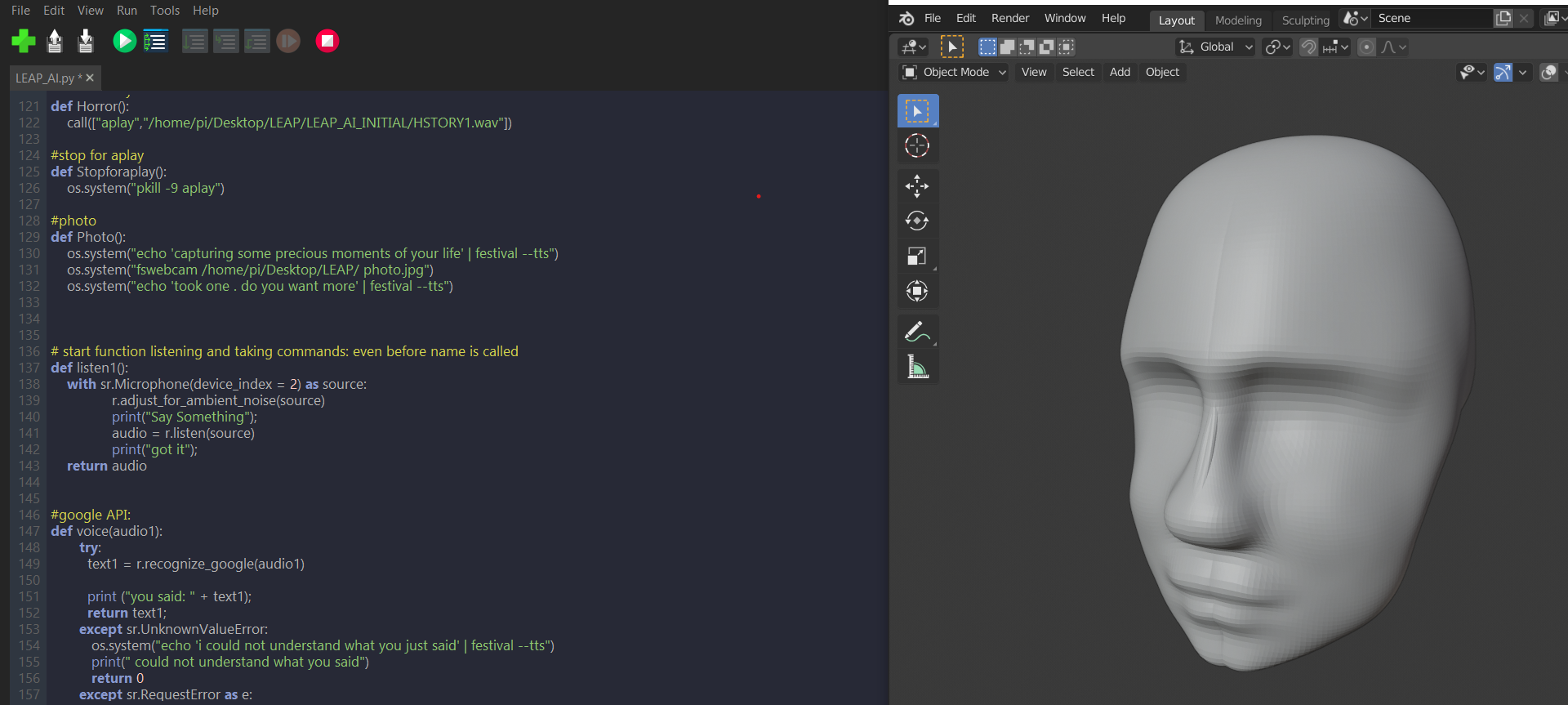Select the Move tool
Viewport: 1568px width, 705px height.
(x=917, y=186)
